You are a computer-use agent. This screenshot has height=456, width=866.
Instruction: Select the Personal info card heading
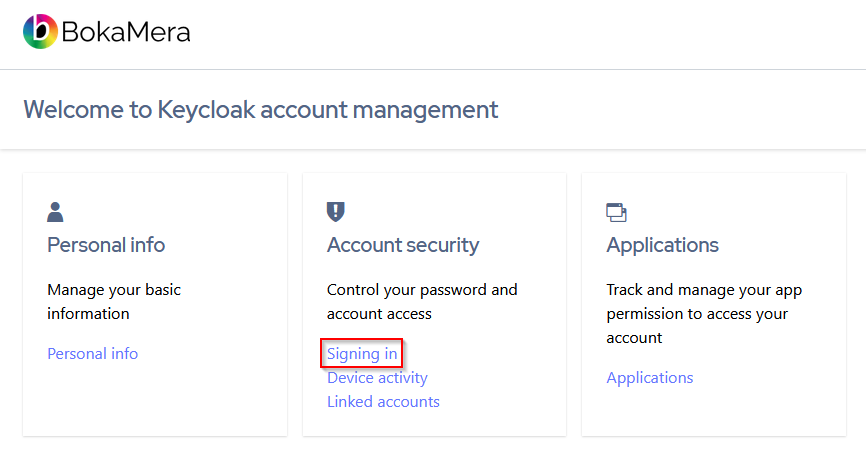[x=106, y=245]
